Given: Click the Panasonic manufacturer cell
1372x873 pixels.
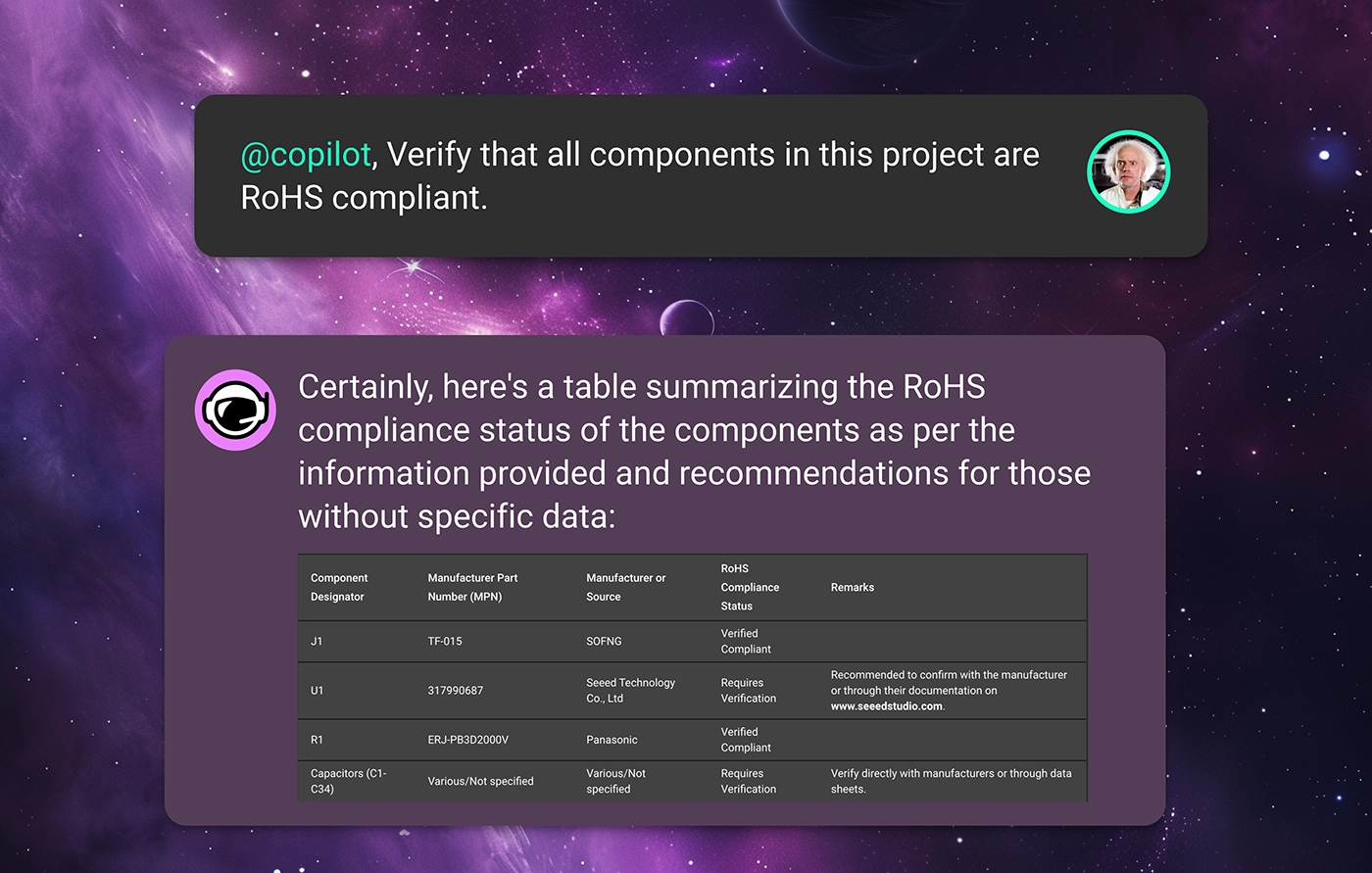Looking at the screenshot, I should pyautogui.click(x=612, y=740).
